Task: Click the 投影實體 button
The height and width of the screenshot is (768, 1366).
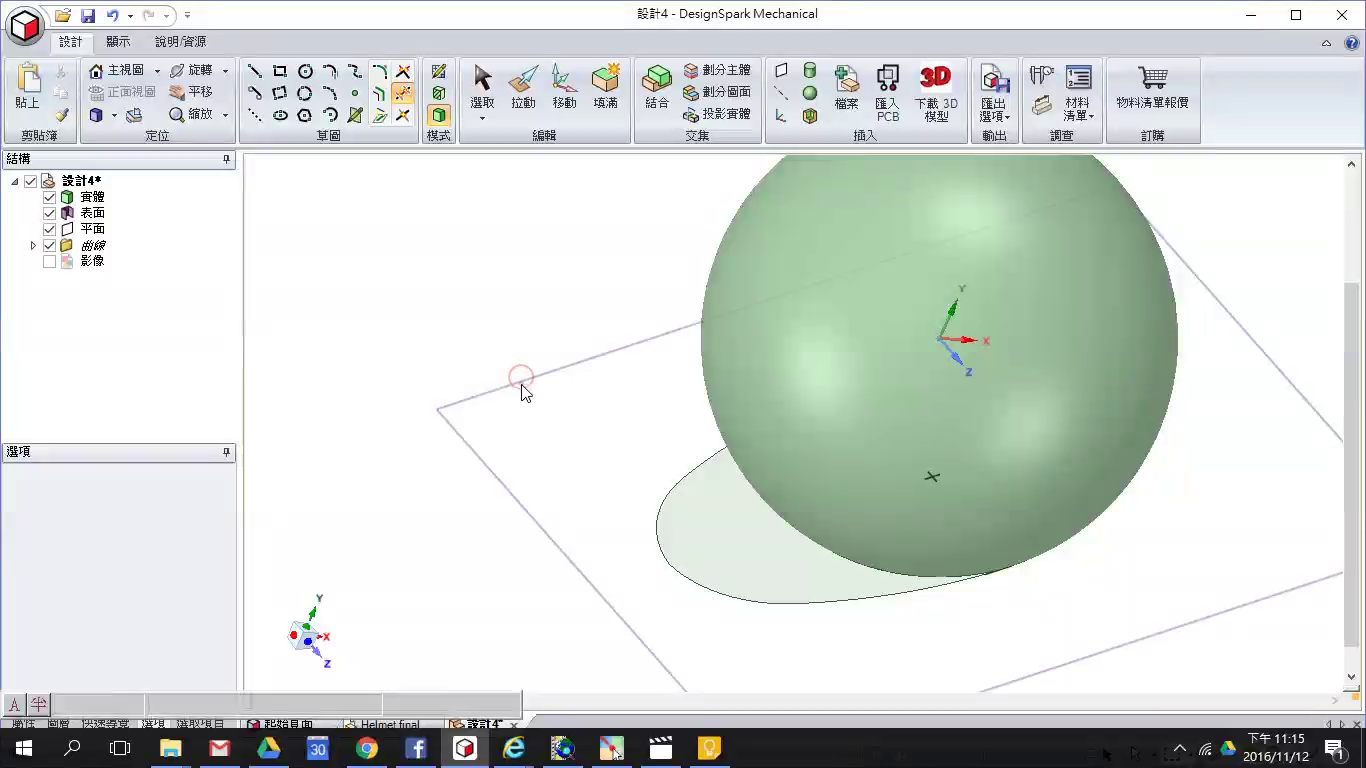Action: tap(717, 115)
